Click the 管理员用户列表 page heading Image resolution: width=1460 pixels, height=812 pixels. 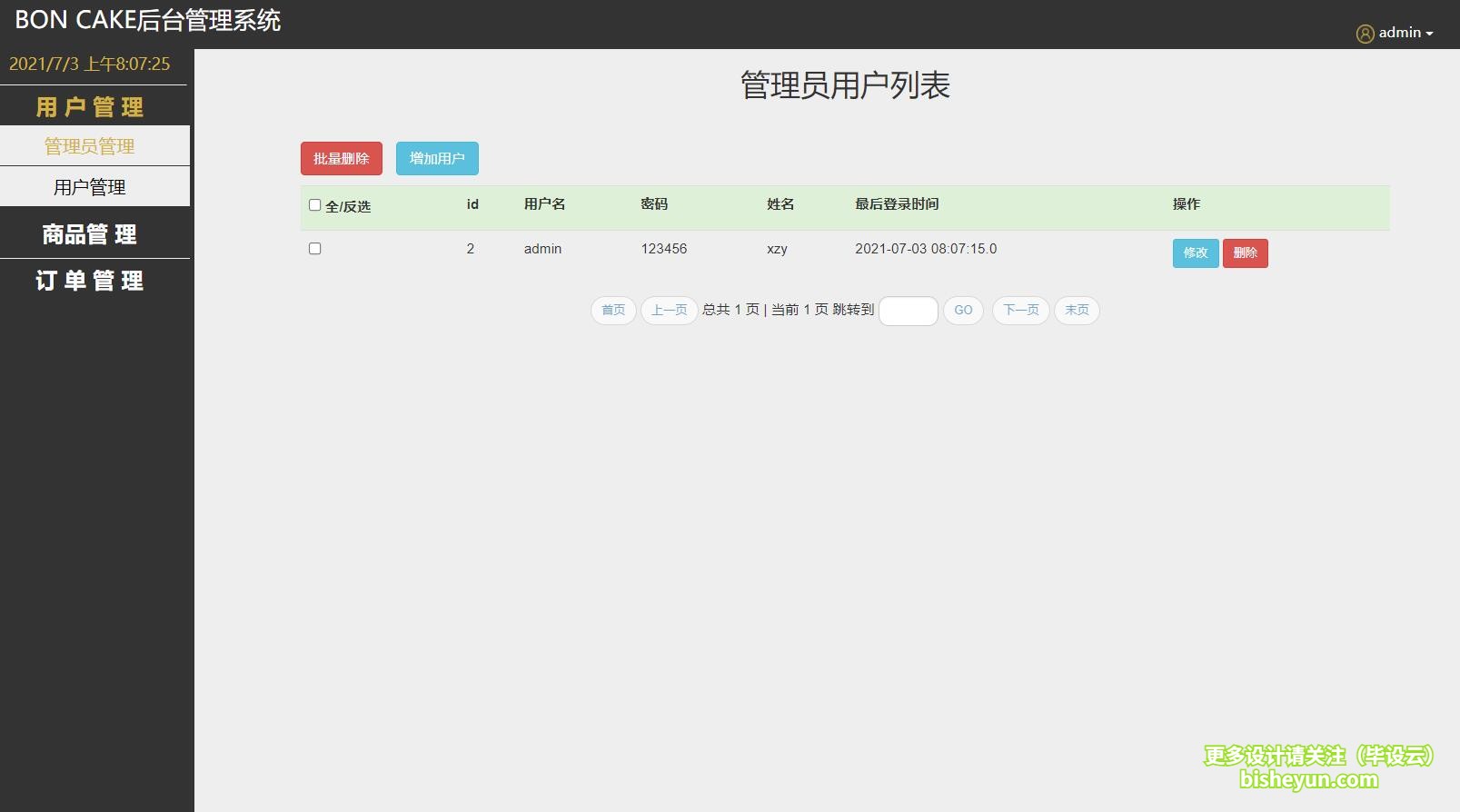coord(845,85)
